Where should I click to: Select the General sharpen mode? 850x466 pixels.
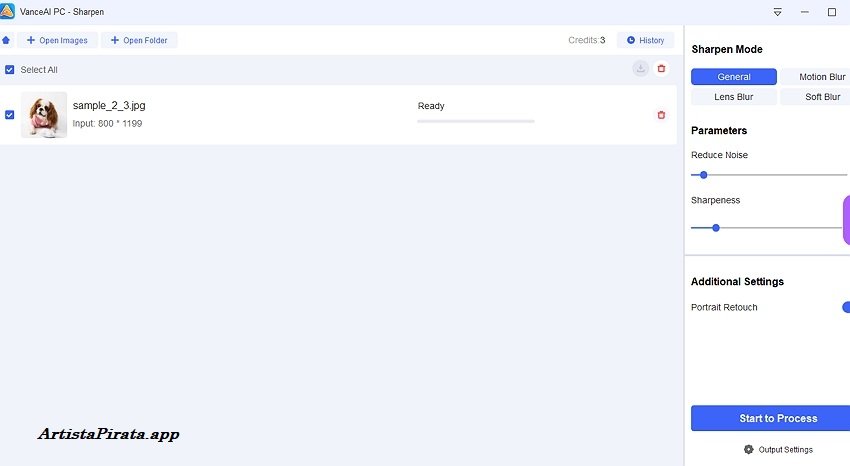(733, 77)
